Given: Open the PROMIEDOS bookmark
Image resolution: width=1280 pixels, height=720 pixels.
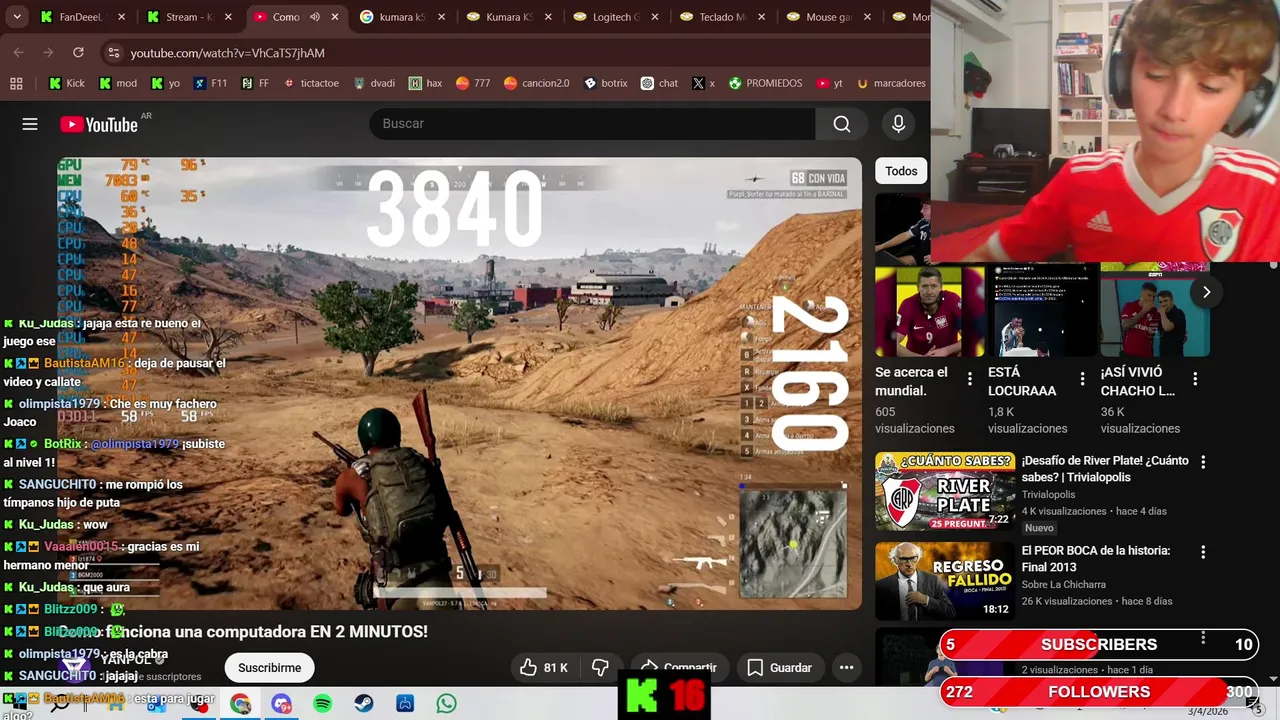Looking at the screenshot, I should (764, 83).
